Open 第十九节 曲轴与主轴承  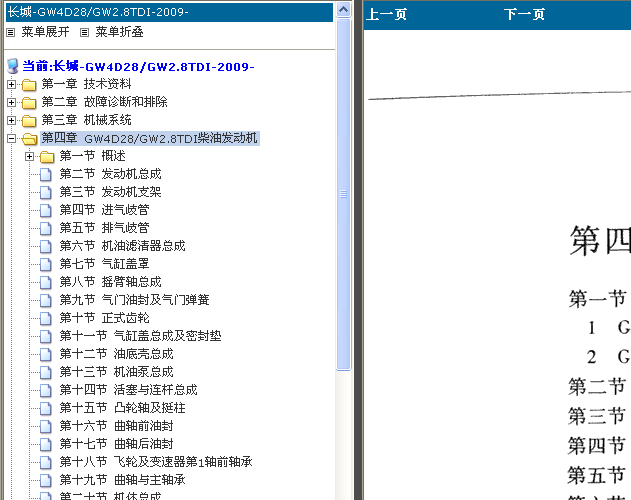[x=122, y=479]
